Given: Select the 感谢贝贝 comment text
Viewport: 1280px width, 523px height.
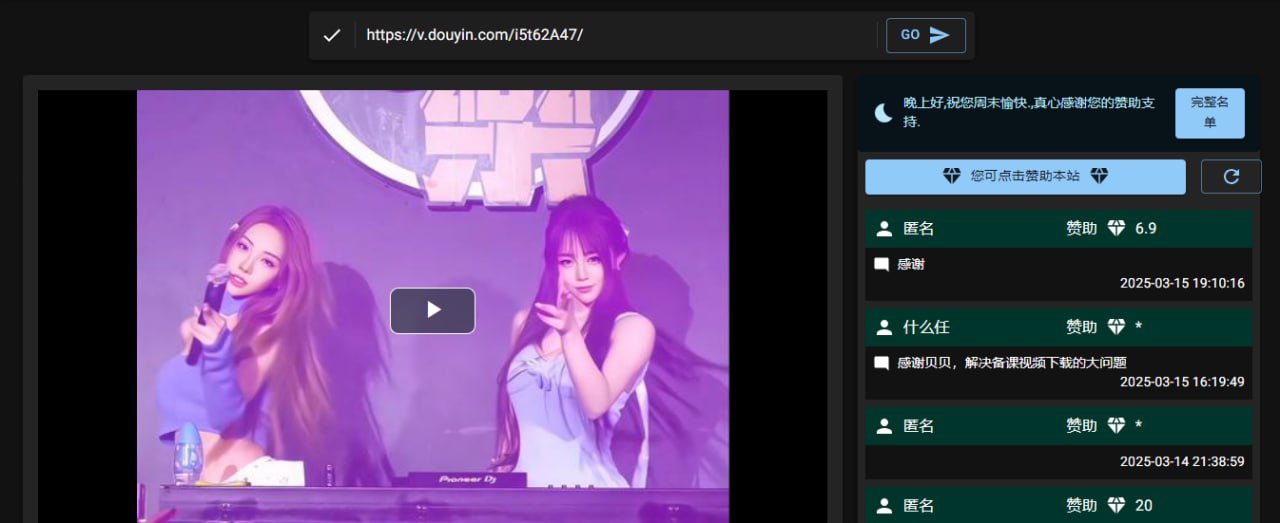Looking at the screenshot, I should (x=1012, y=362).
